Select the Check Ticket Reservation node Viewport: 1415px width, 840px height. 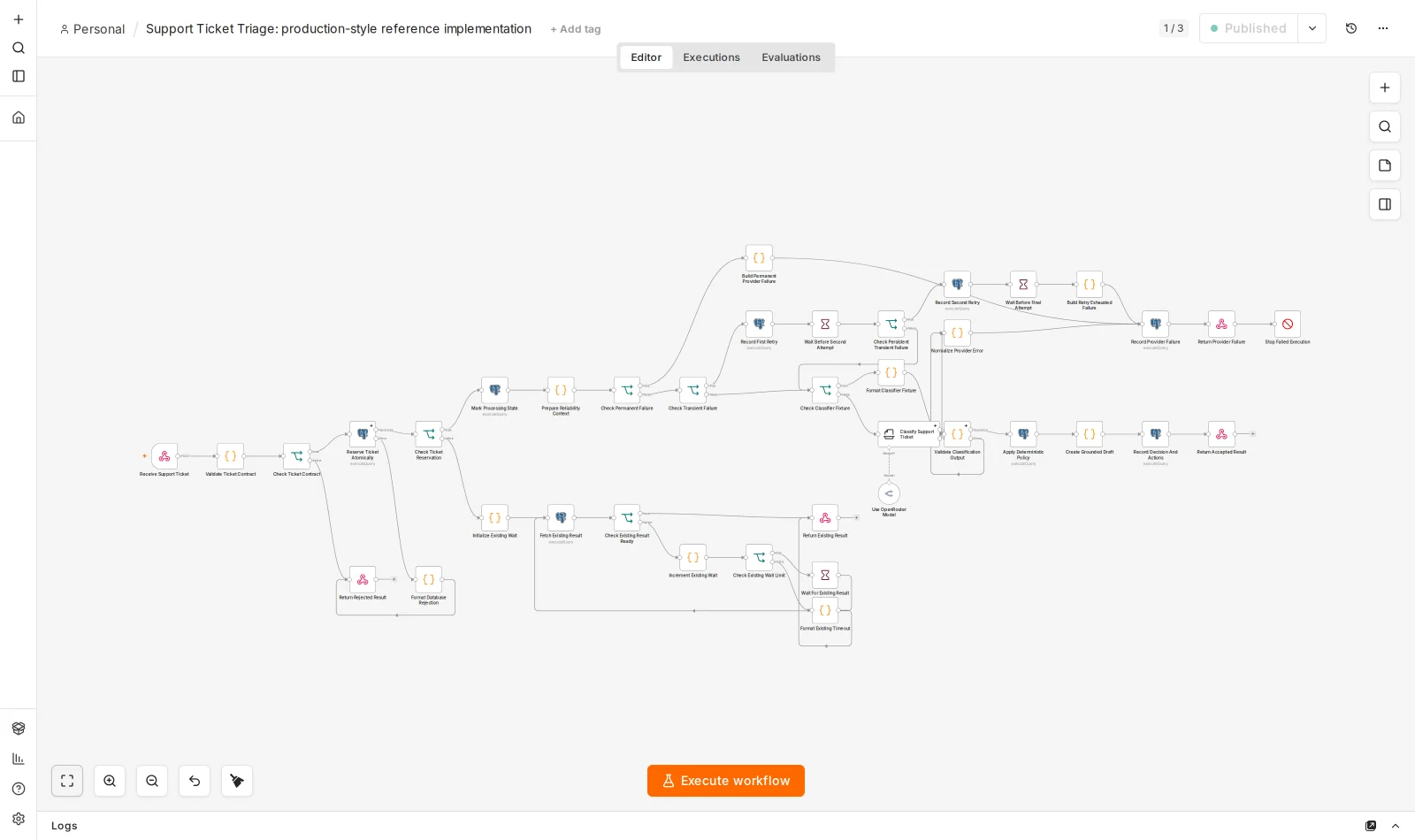[429, 434]
